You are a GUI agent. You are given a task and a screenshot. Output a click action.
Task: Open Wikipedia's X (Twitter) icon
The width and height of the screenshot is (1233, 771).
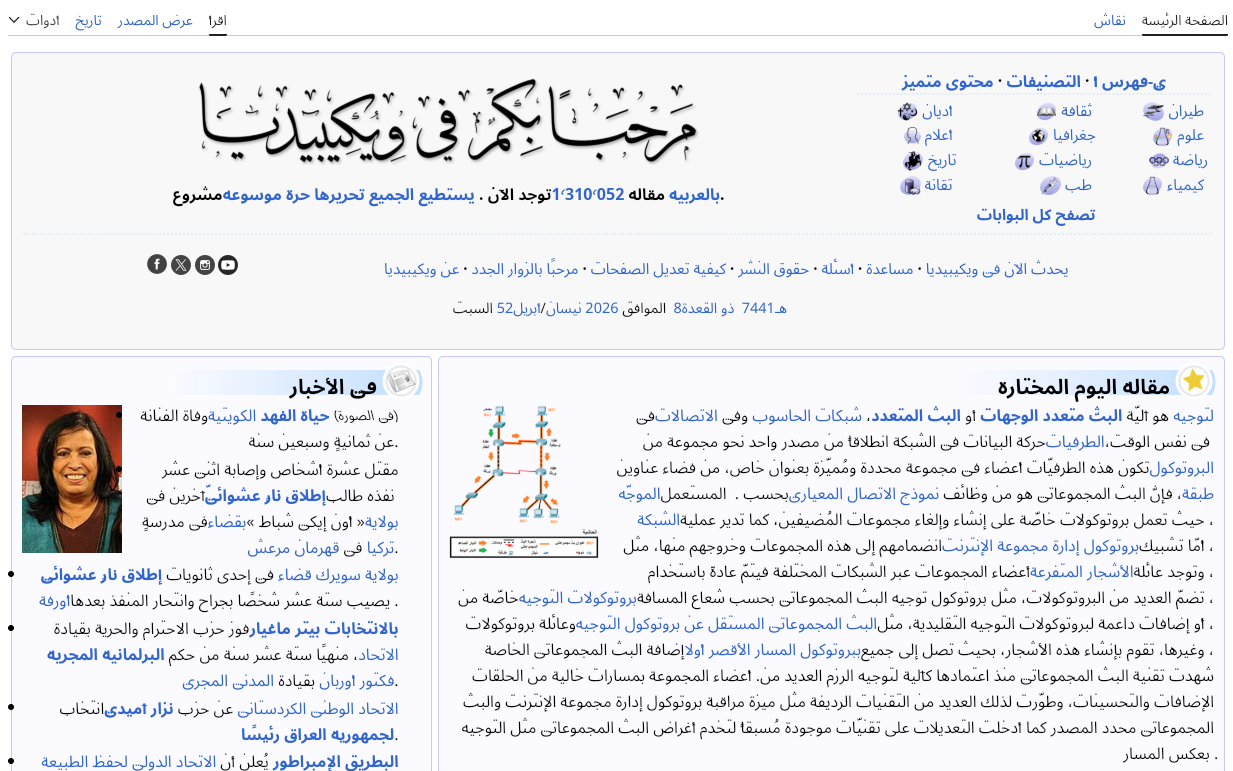click(x=181, y=264)
